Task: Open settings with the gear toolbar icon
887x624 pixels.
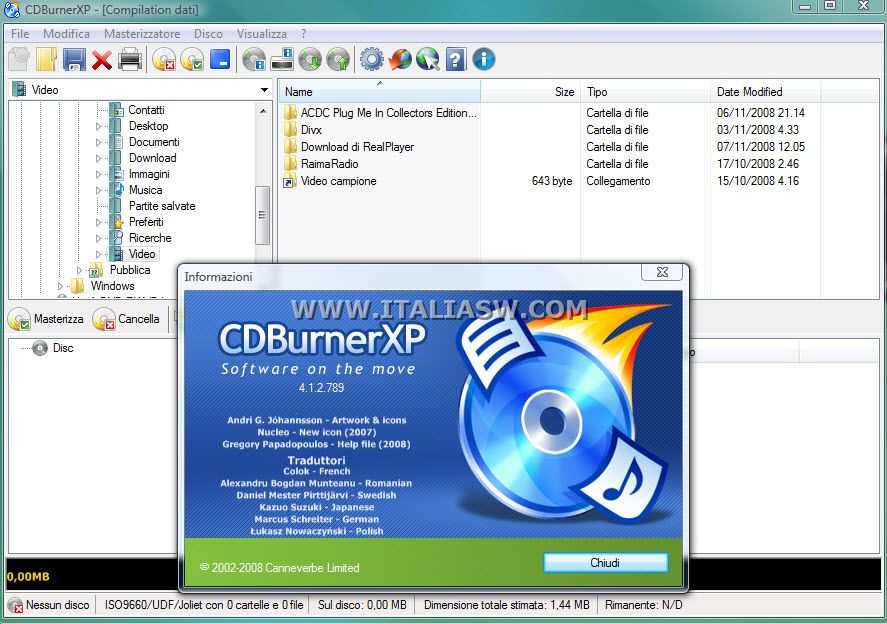Action: click(372, 59)
